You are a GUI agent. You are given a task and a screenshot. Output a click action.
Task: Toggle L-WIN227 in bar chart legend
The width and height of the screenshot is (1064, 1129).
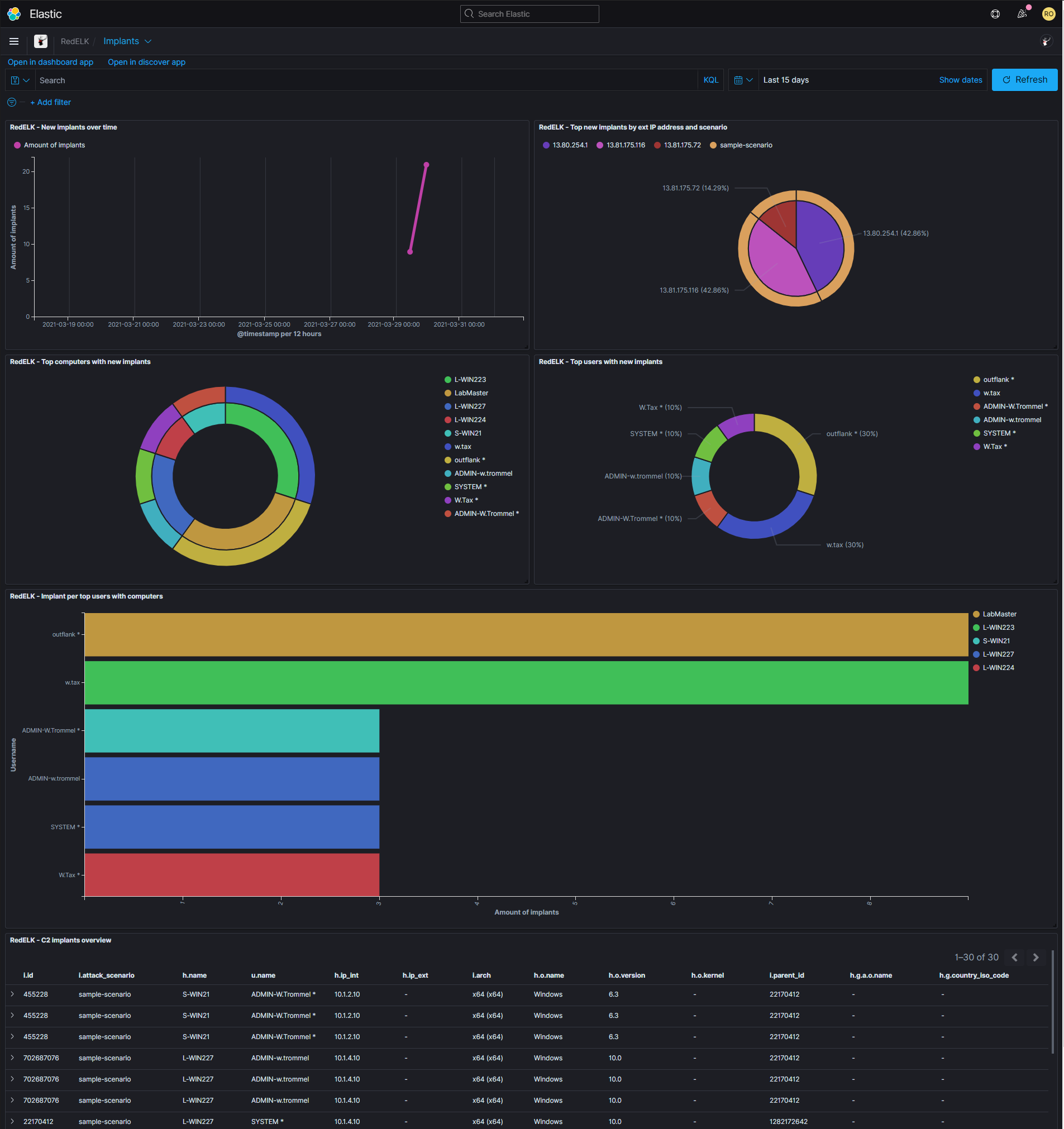coord(994,654)
